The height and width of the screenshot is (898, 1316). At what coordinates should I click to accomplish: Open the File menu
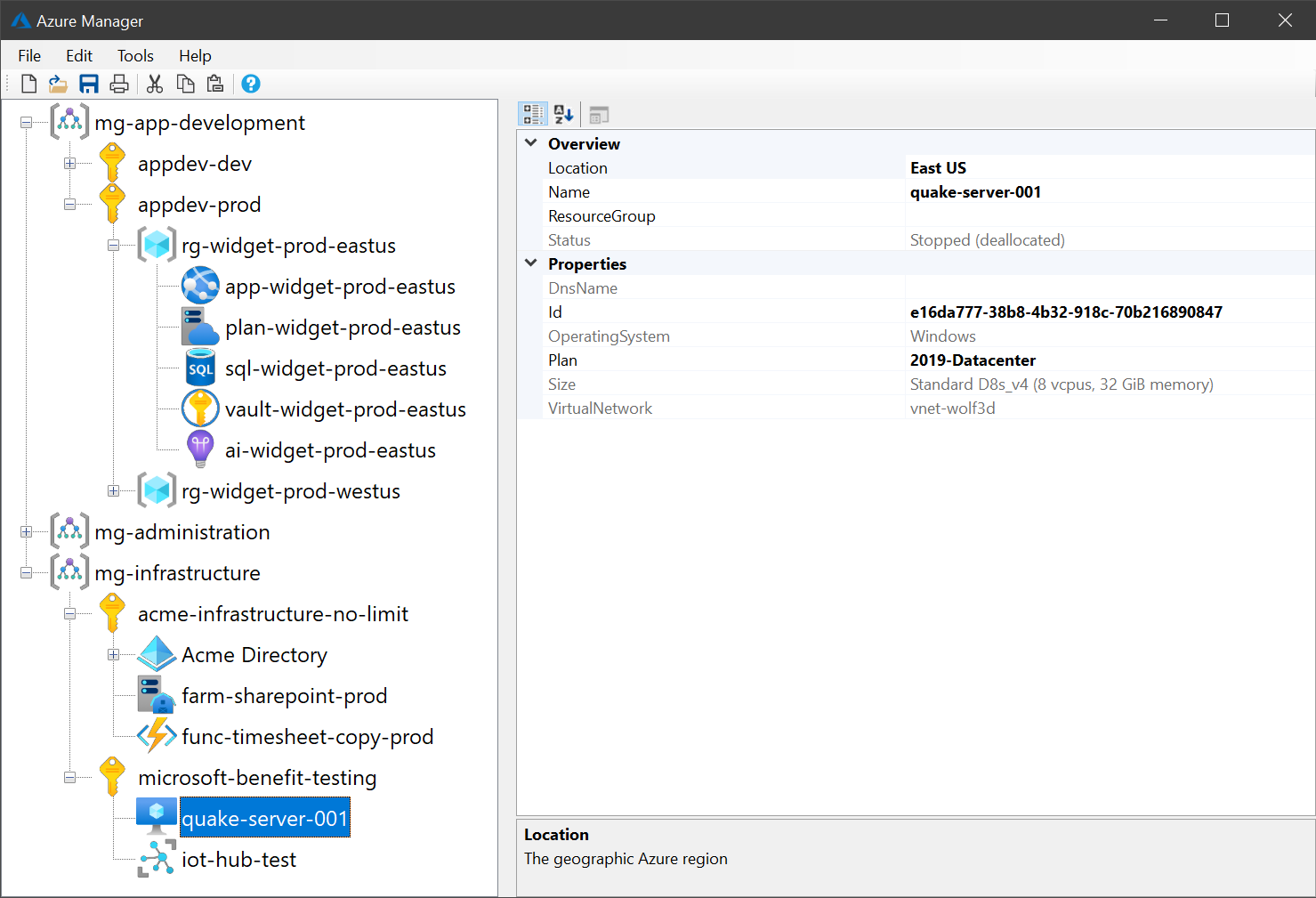[x=29, y=55]
